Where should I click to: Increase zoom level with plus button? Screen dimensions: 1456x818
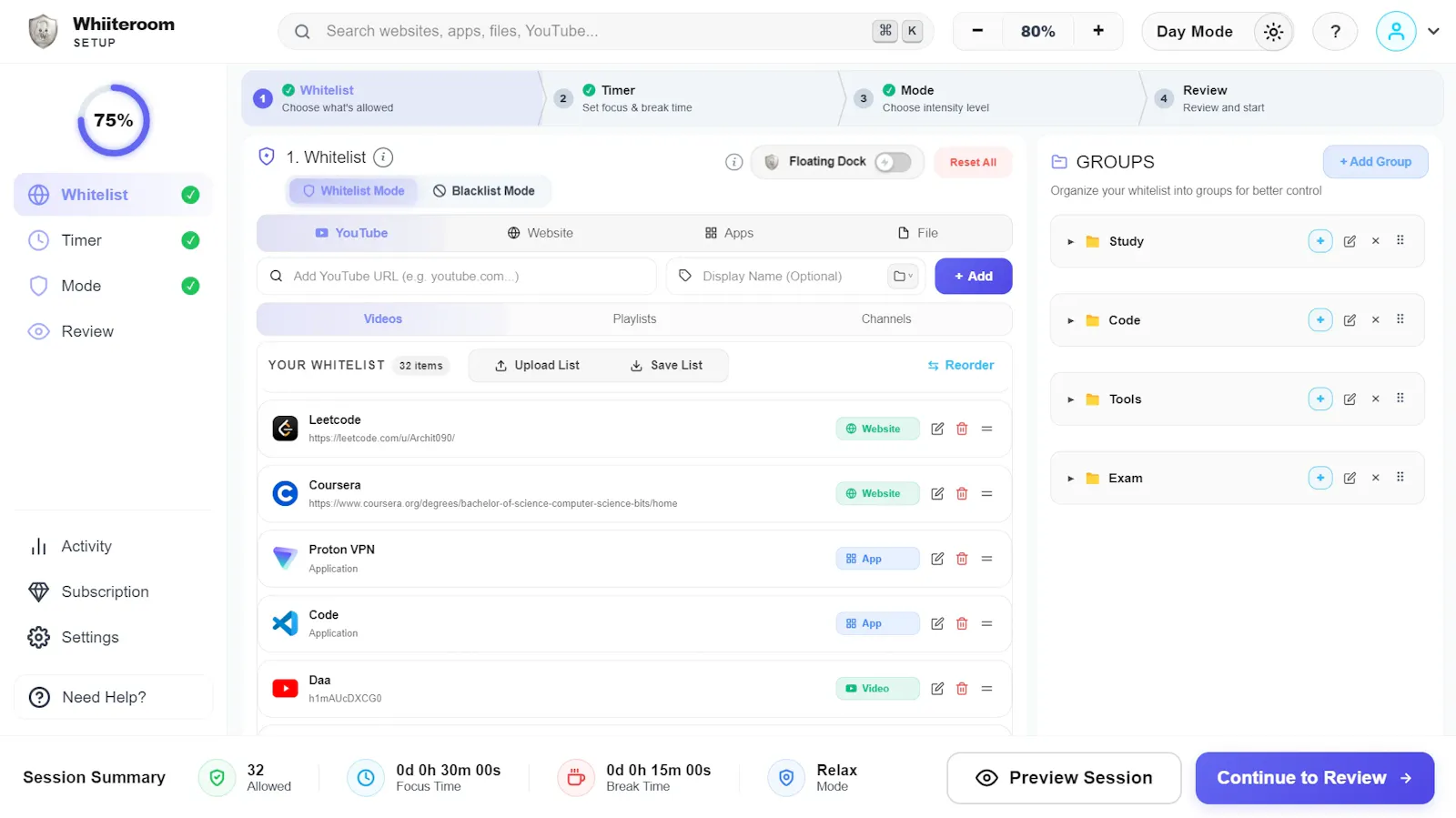click(x=1098, y=31)
